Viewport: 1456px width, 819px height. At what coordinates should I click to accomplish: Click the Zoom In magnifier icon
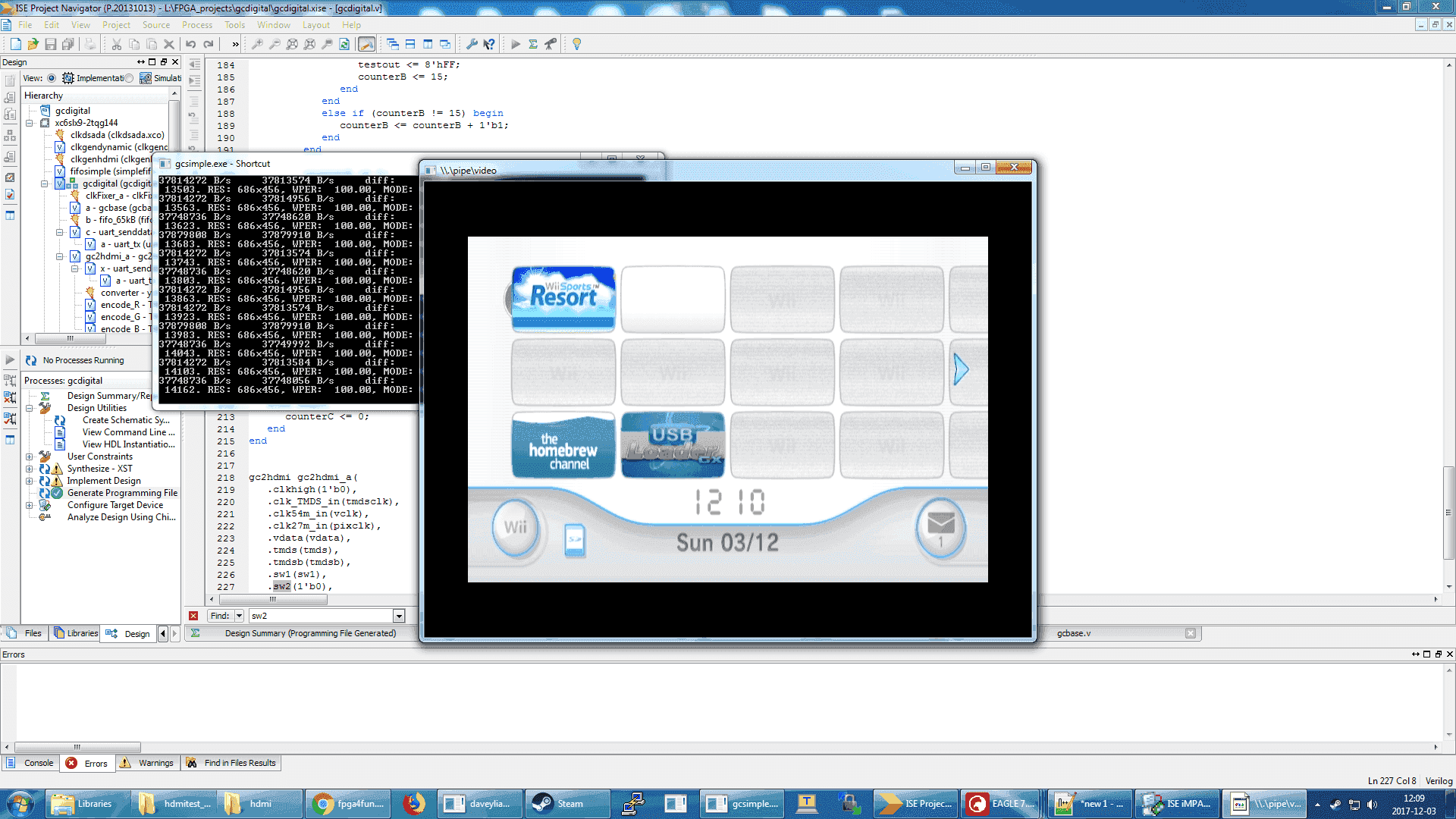[258, 44]
